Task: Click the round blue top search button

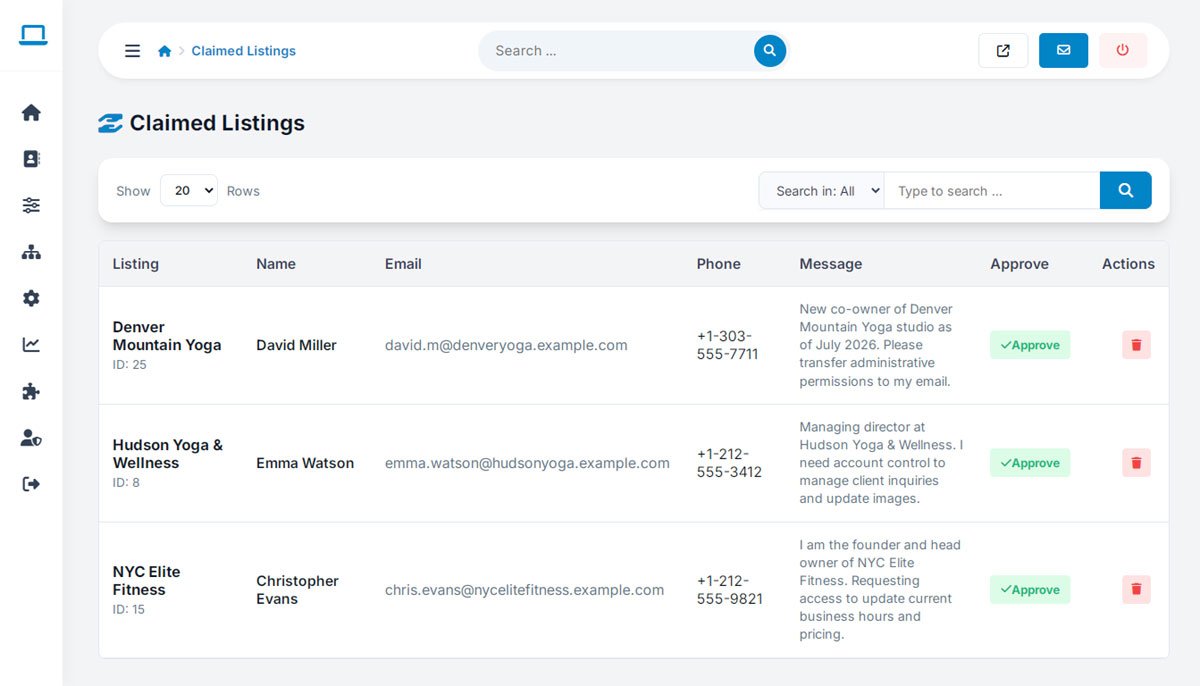Action: (770, 51)
